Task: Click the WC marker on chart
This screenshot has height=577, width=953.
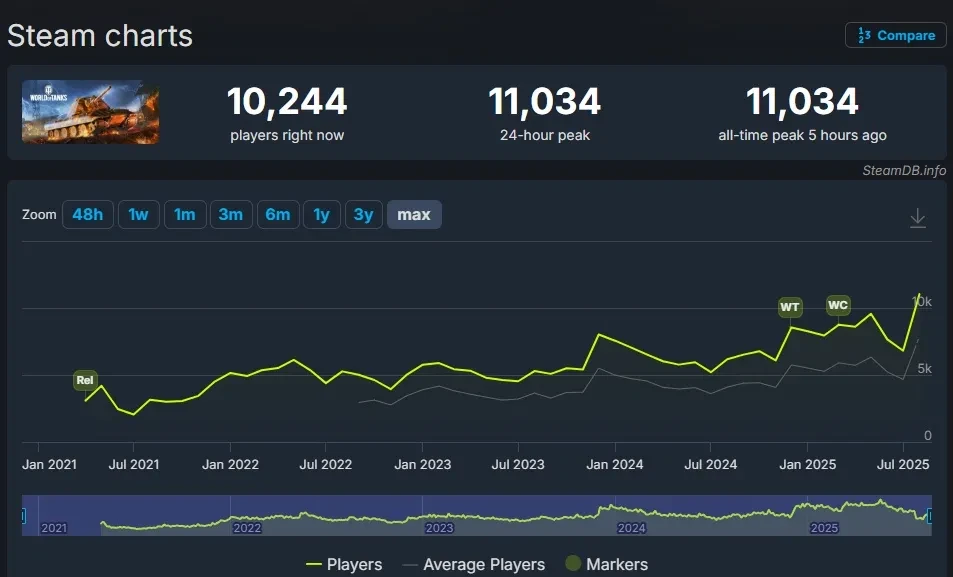Action: (838, 305)
